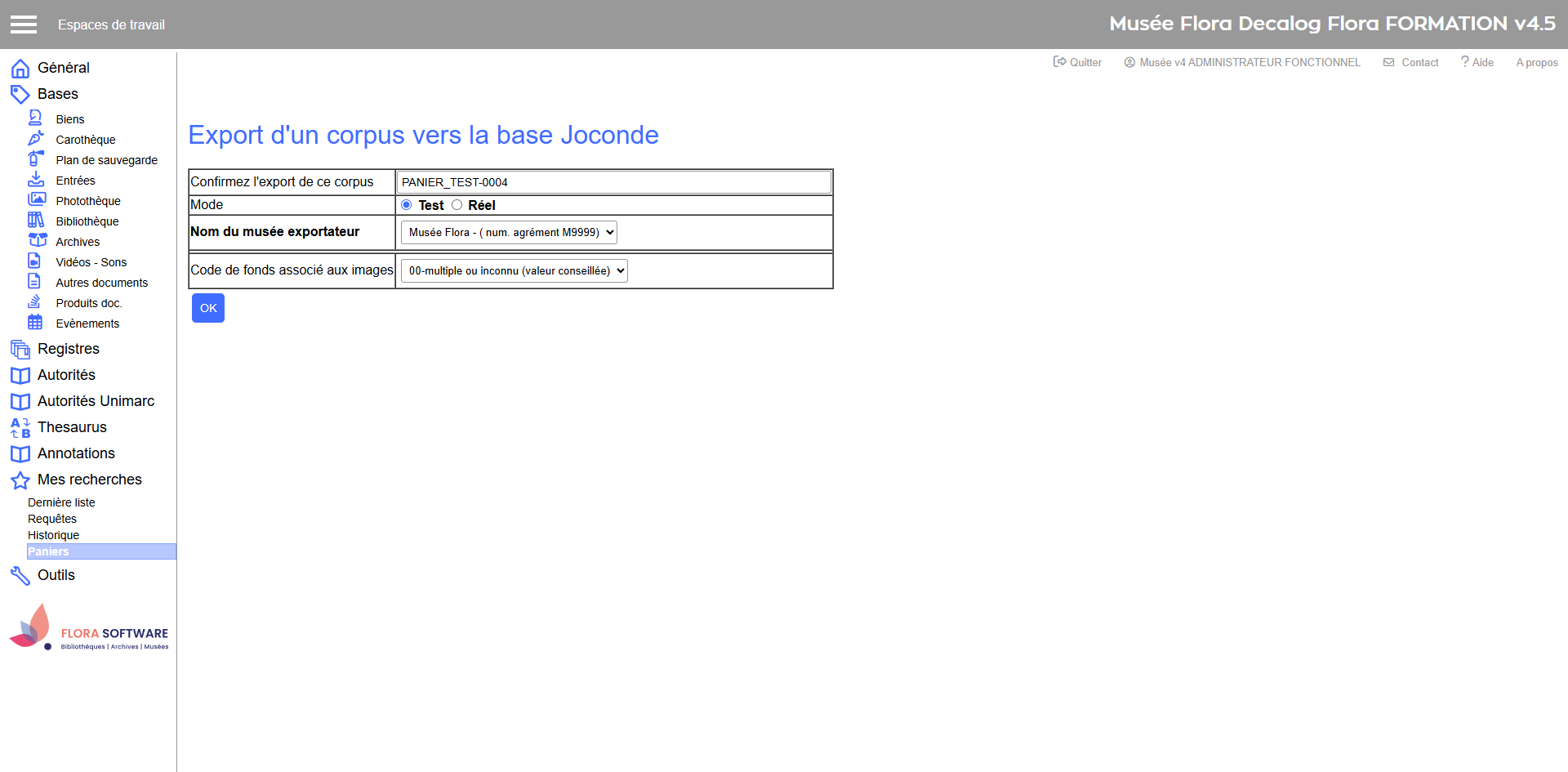Click the Bibliothèque books icon
The width and height of the screenshot is (1568, 772).
36,220
